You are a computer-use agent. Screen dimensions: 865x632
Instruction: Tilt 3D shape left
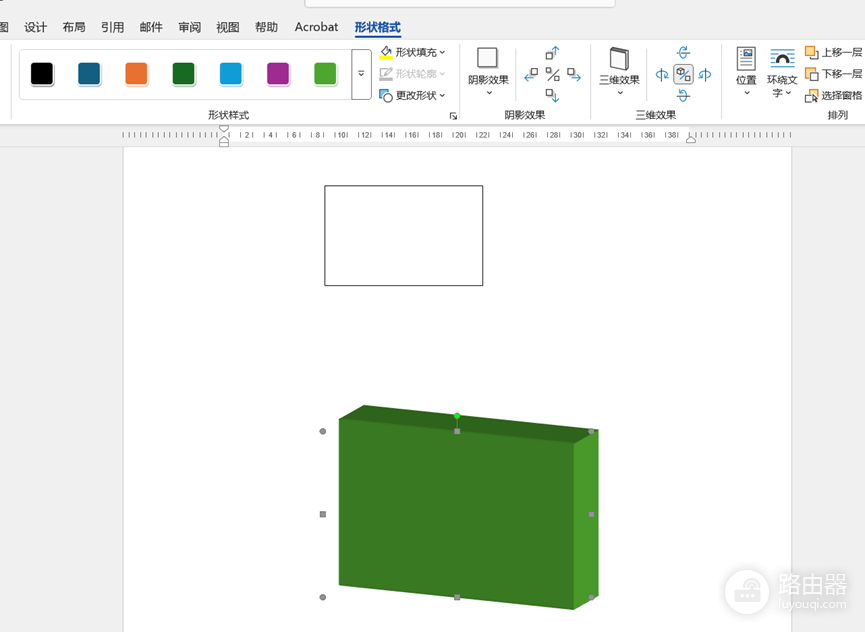point(662,74)
